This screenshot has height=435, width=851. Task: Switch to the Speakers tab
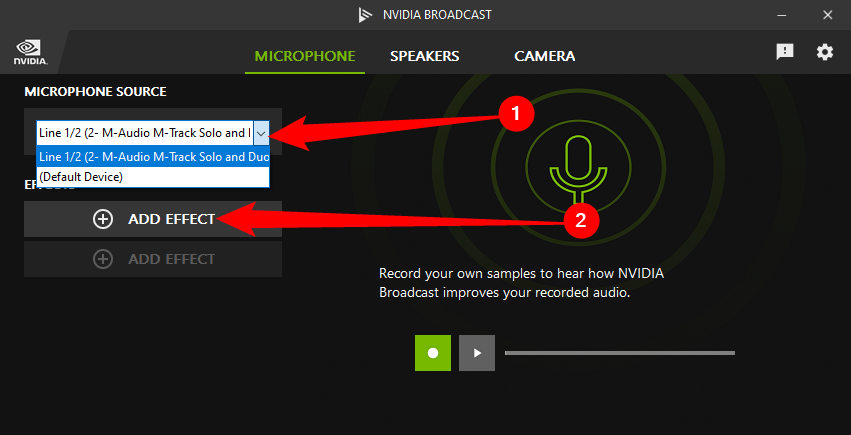point(424,56)
